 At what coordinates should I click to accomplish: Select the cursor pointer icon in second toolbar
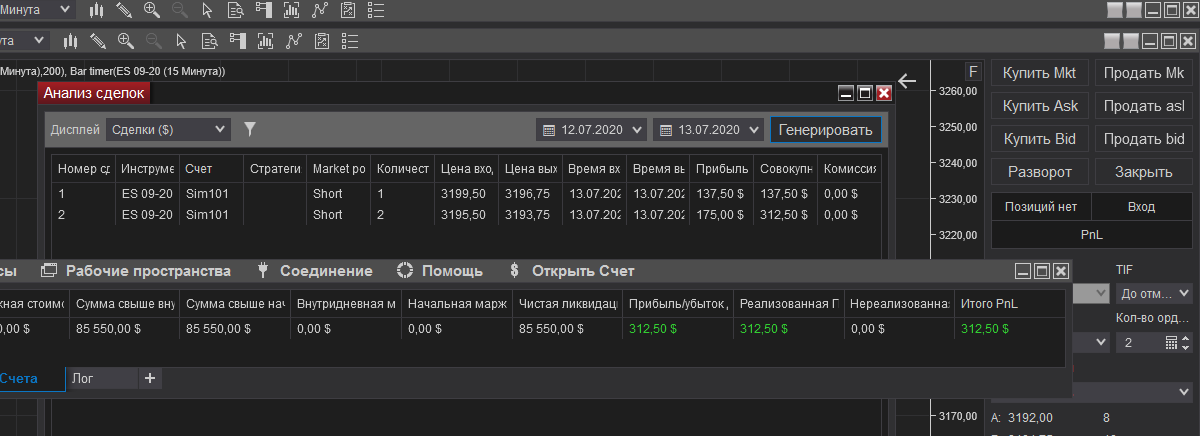pos(181,41)
